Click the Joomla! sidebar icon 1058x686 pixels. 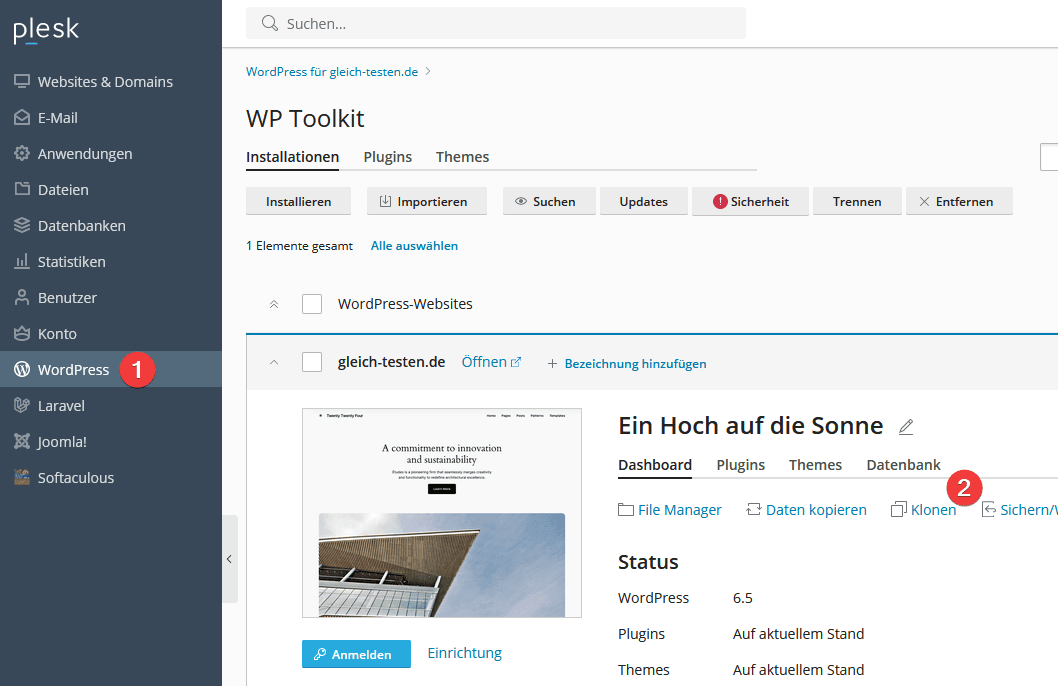coord(21,442)
